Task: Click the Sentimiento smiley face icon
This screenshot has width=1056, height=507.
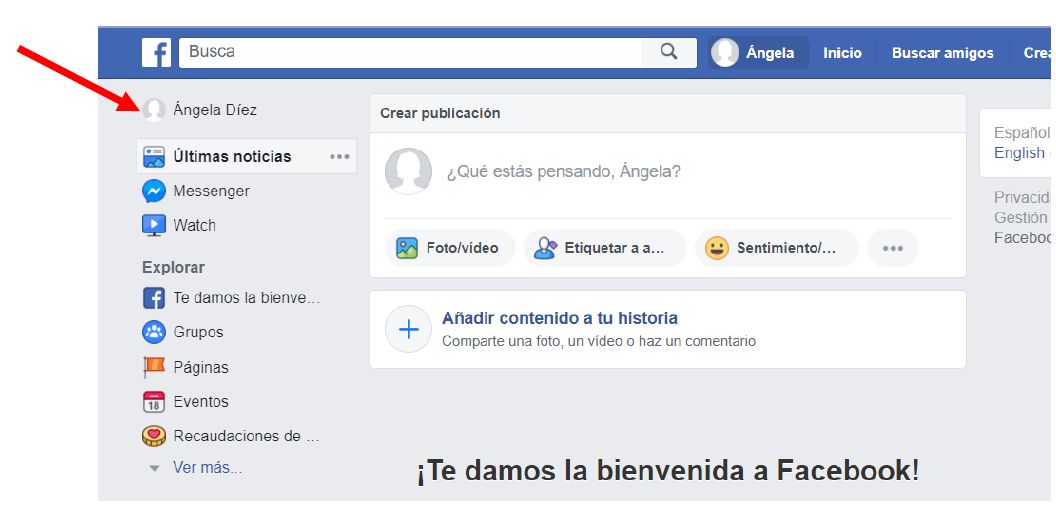Action: point(717,248)
